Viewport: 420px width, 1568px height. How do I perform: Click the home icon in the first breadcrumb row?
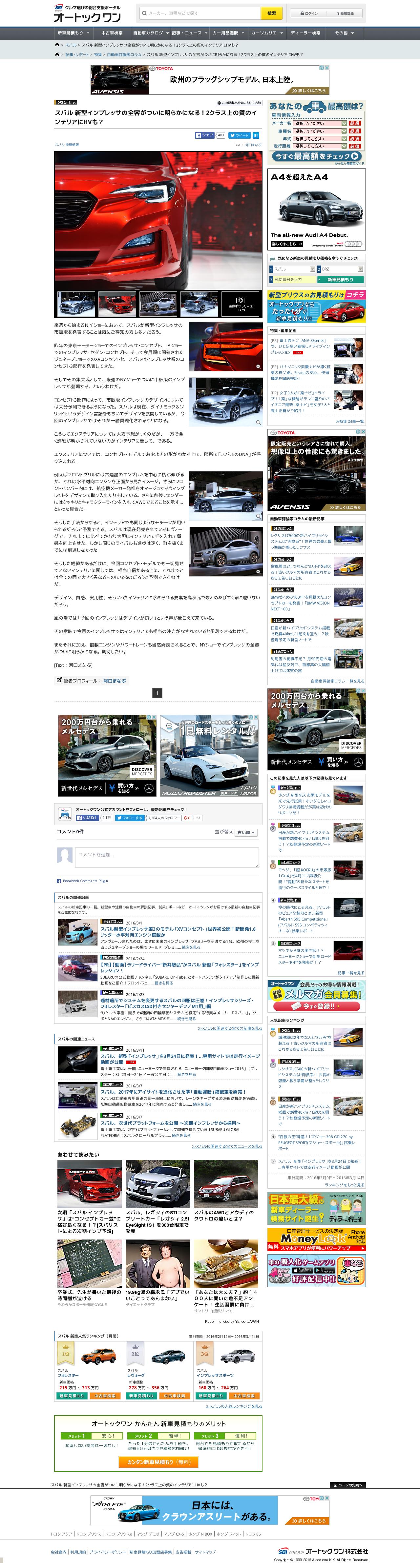click(57, 45)
